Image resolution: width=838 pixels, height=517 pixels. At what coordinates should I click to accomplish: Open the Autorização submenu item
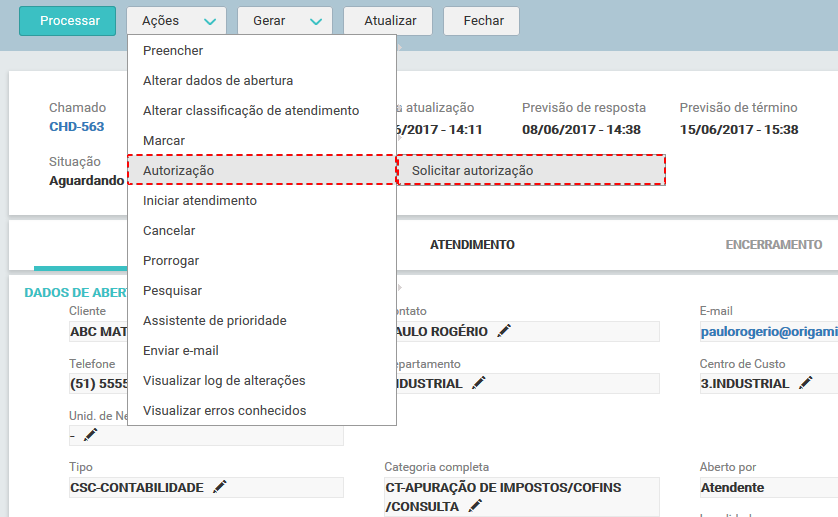point(262,170)
